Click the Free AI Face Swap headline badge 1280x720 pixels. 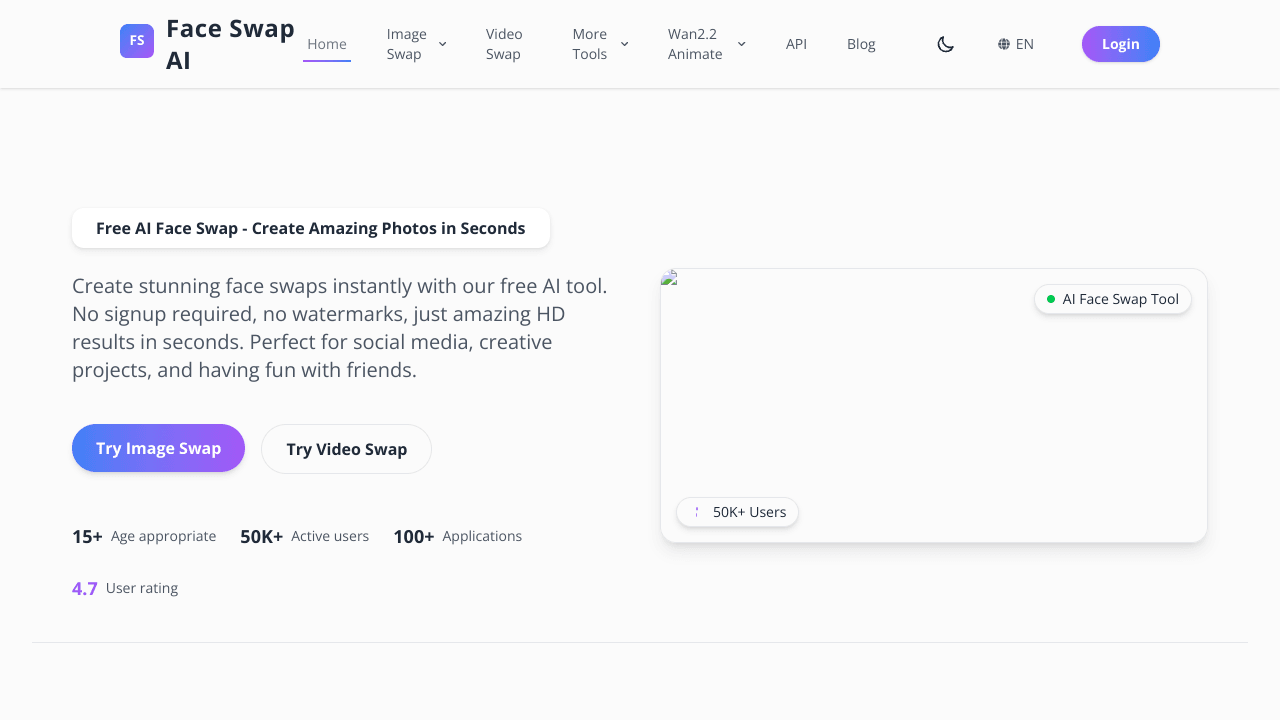click(310, 228)
